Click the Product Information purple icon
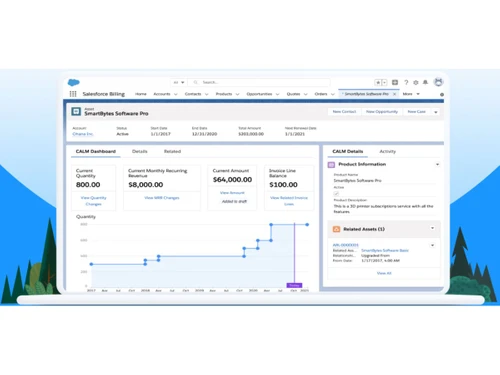Image resolution: width=500 pixels, height=375 pixels. point(331,165)
